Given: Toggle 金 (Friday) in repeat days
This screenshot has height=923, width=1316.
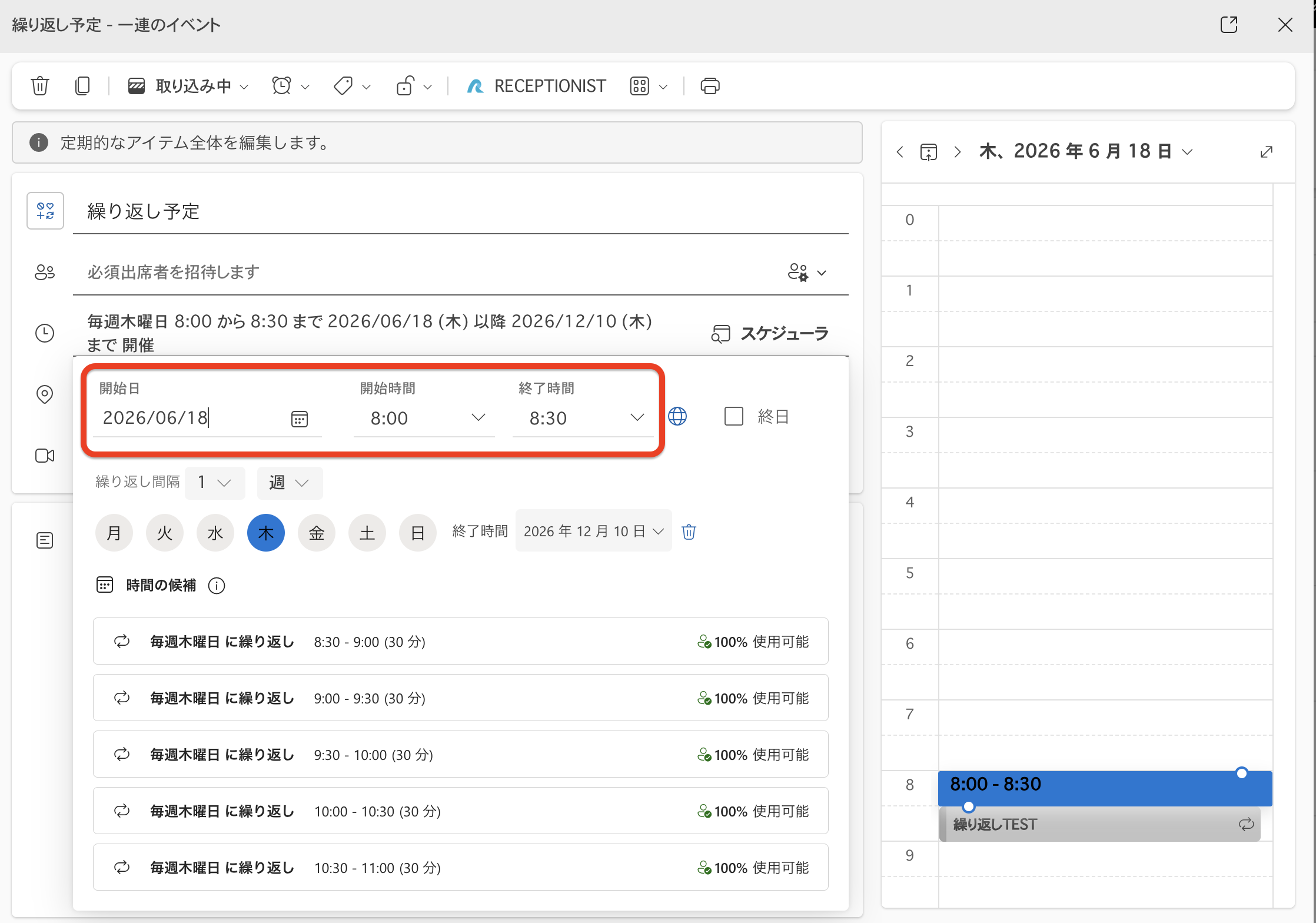Looking at the screenshot, I should (x=317, y=533).
